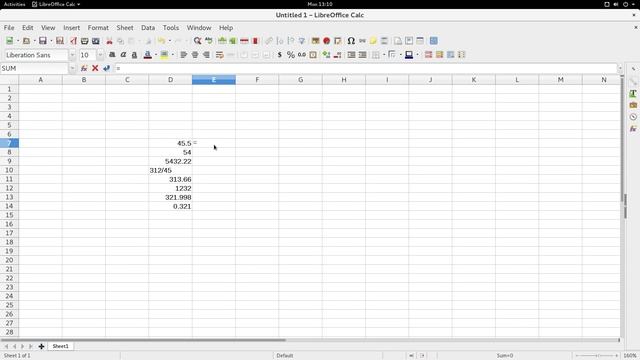Open background color dropdown arrow
This screenshot has width=640, height=360.
tap(173, 55)
